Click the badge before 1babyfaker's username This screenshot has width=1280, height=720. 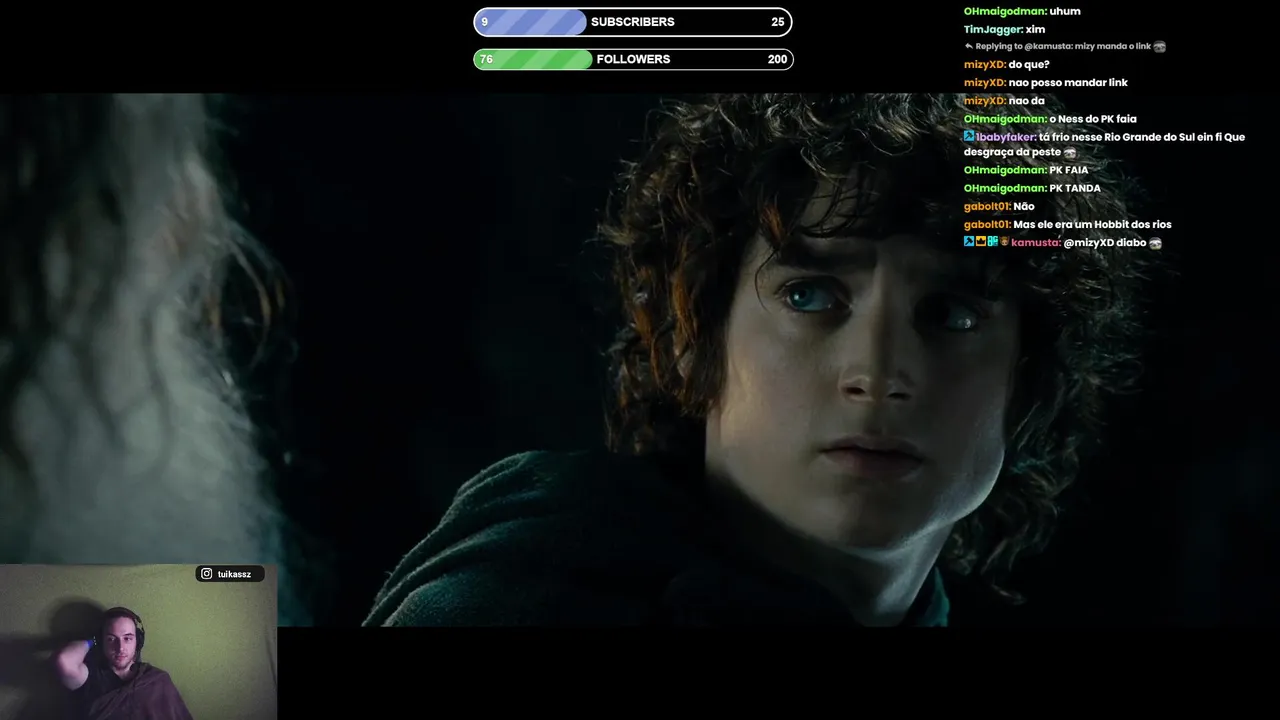click(969, 136)
